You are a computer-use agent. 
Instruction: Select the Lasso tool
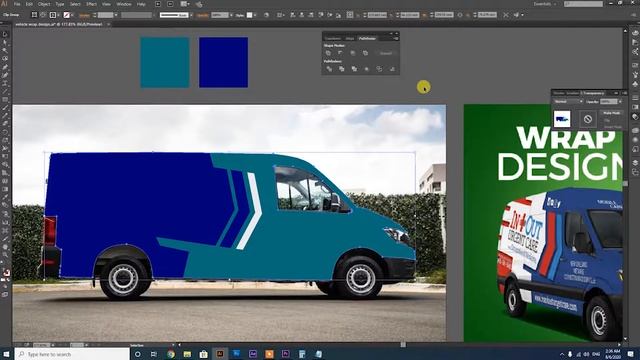pyautogui.click(x=5, y=58)
